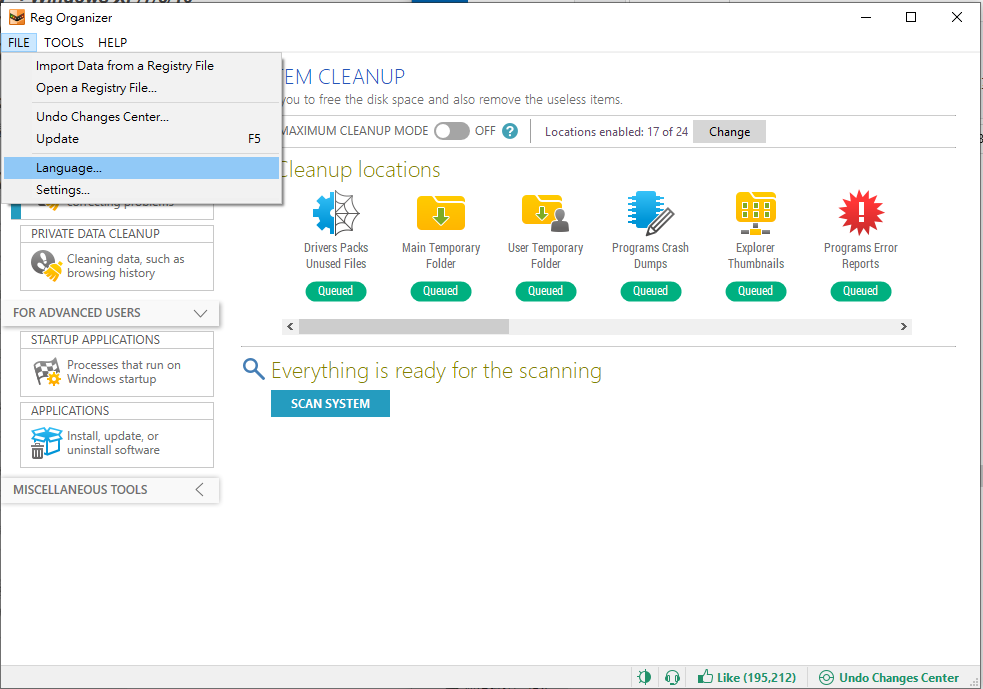
Task: Click the scrollbar right arrow in cleanup locations
Action: click(903, 327)
